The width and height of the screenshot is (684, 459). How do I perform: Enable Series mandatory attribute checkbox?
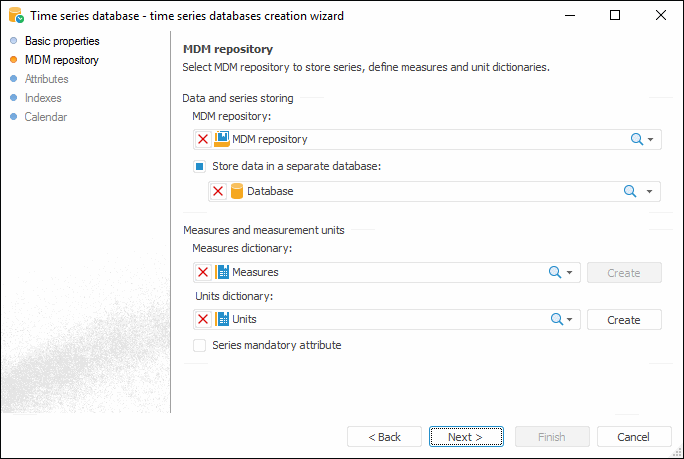200,346
